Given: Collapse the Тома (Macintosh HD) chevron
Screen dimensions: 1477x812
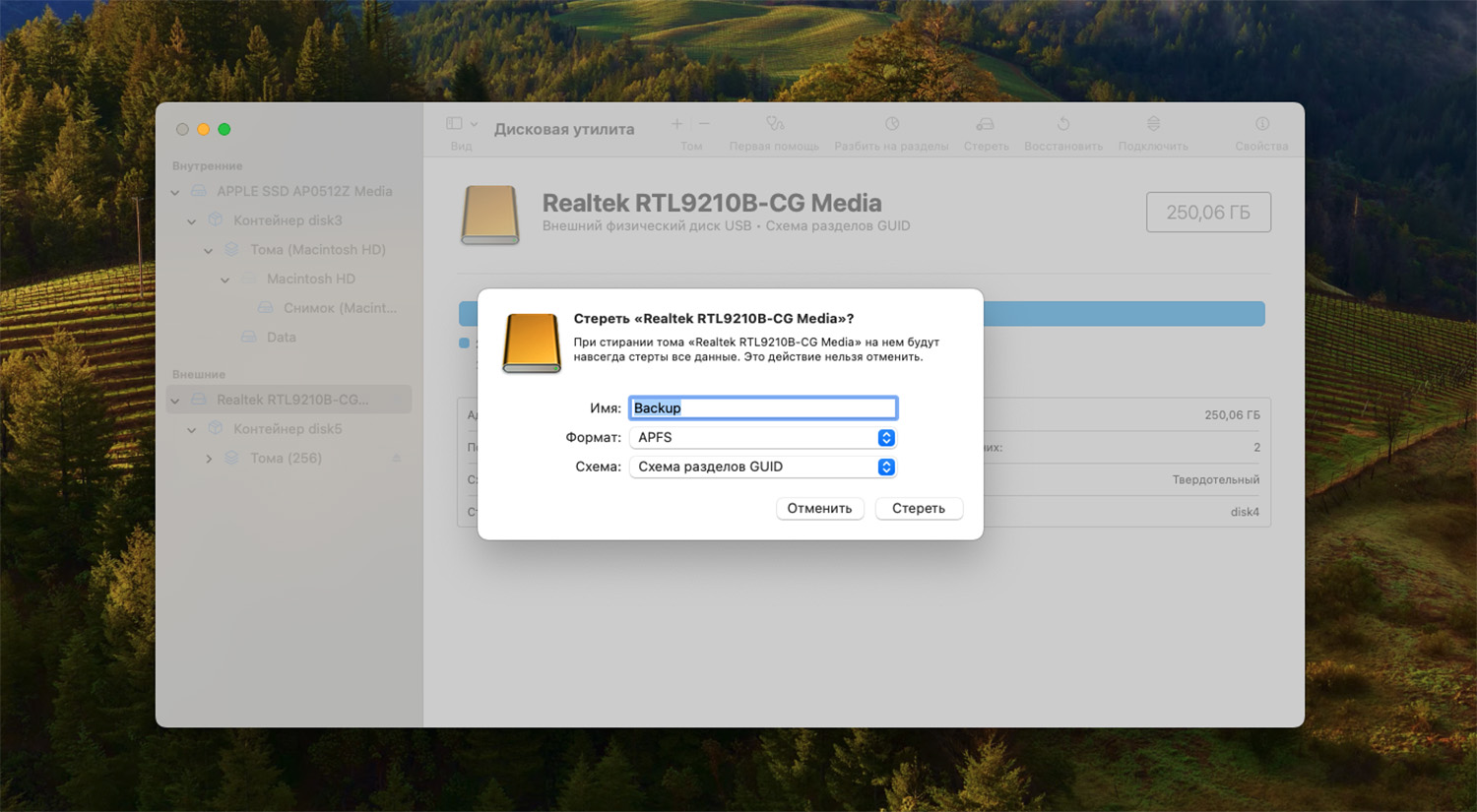Looking at the screenshot, I should click(x=209, y=251).
